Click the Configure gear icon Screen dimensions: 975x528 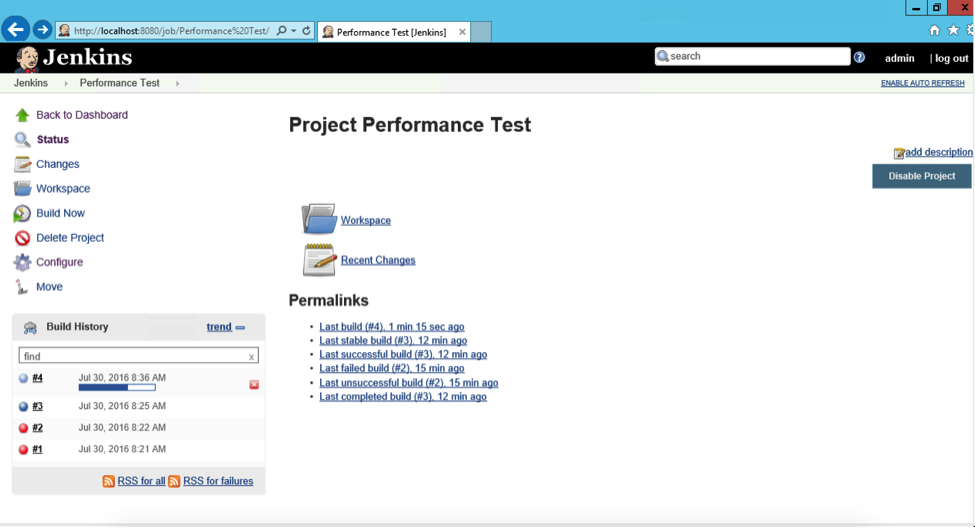point(22,262)
